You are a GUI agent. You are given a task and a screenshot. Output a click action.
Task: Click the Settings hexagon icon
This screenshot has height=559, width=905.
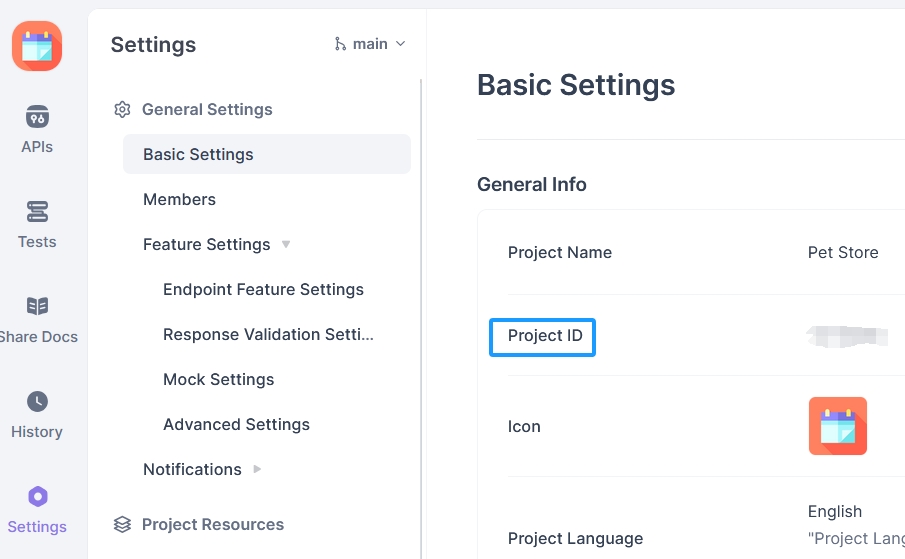tap(37, 497)
